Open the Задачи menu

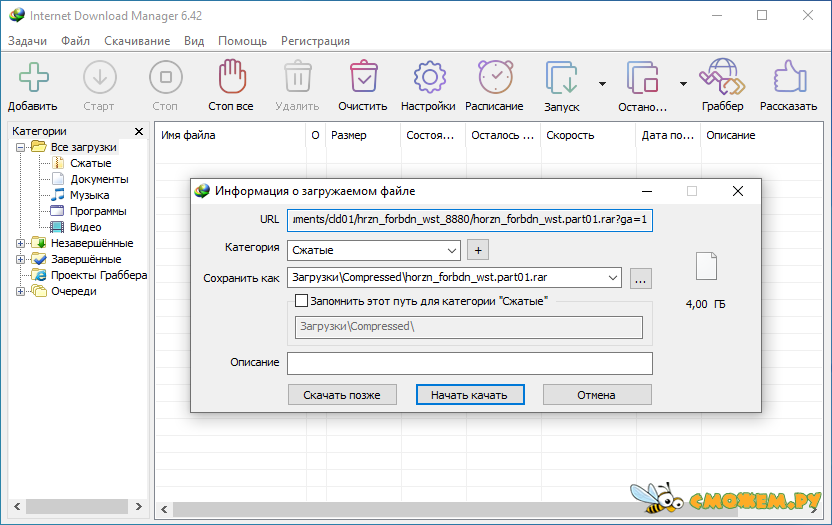pyautogui.click(x=28, y=41)
